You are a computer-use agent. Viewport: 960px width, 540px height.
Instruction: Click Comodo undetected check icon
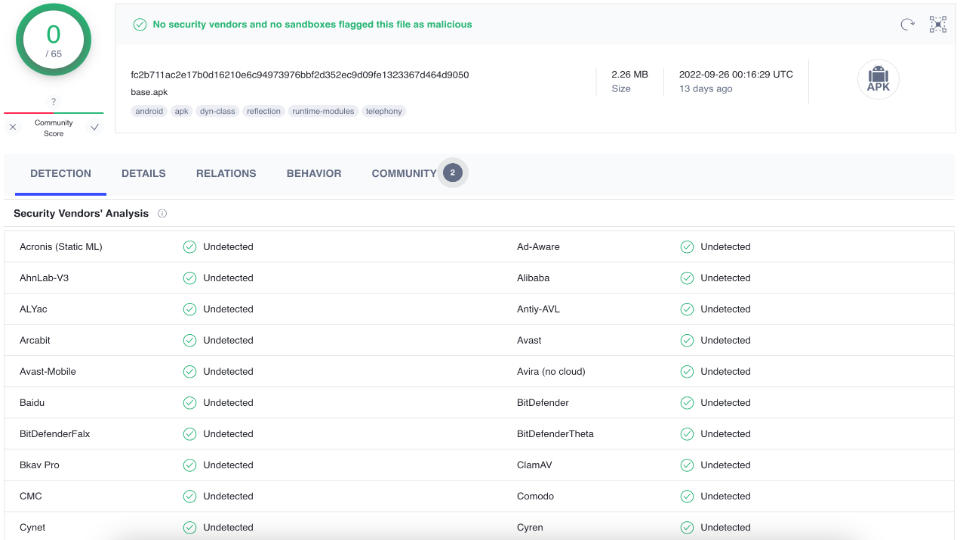pyautogui.click(x=687, y=497)
